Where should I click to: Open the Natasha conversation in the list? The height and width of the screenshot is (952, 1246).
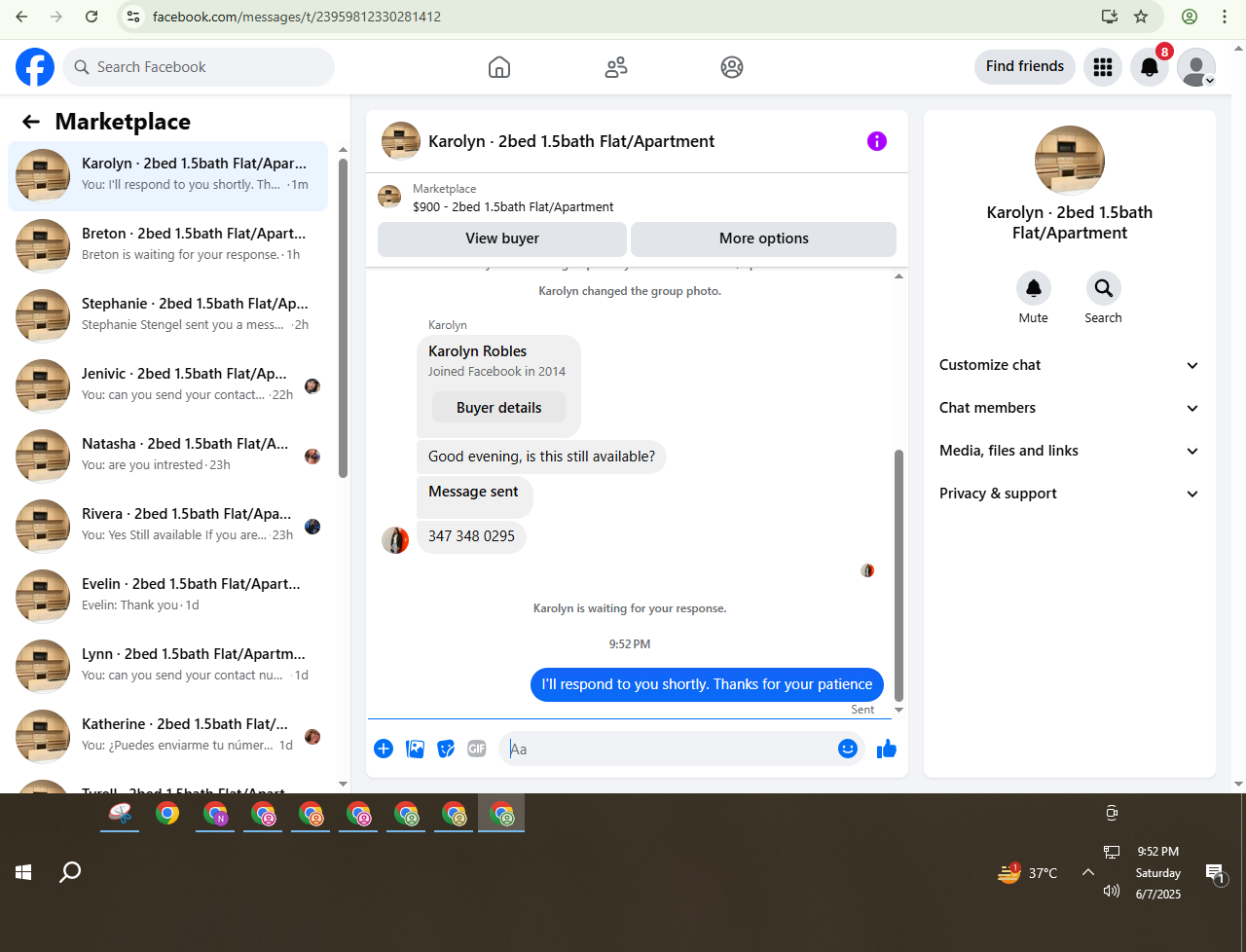coord(167,456)
